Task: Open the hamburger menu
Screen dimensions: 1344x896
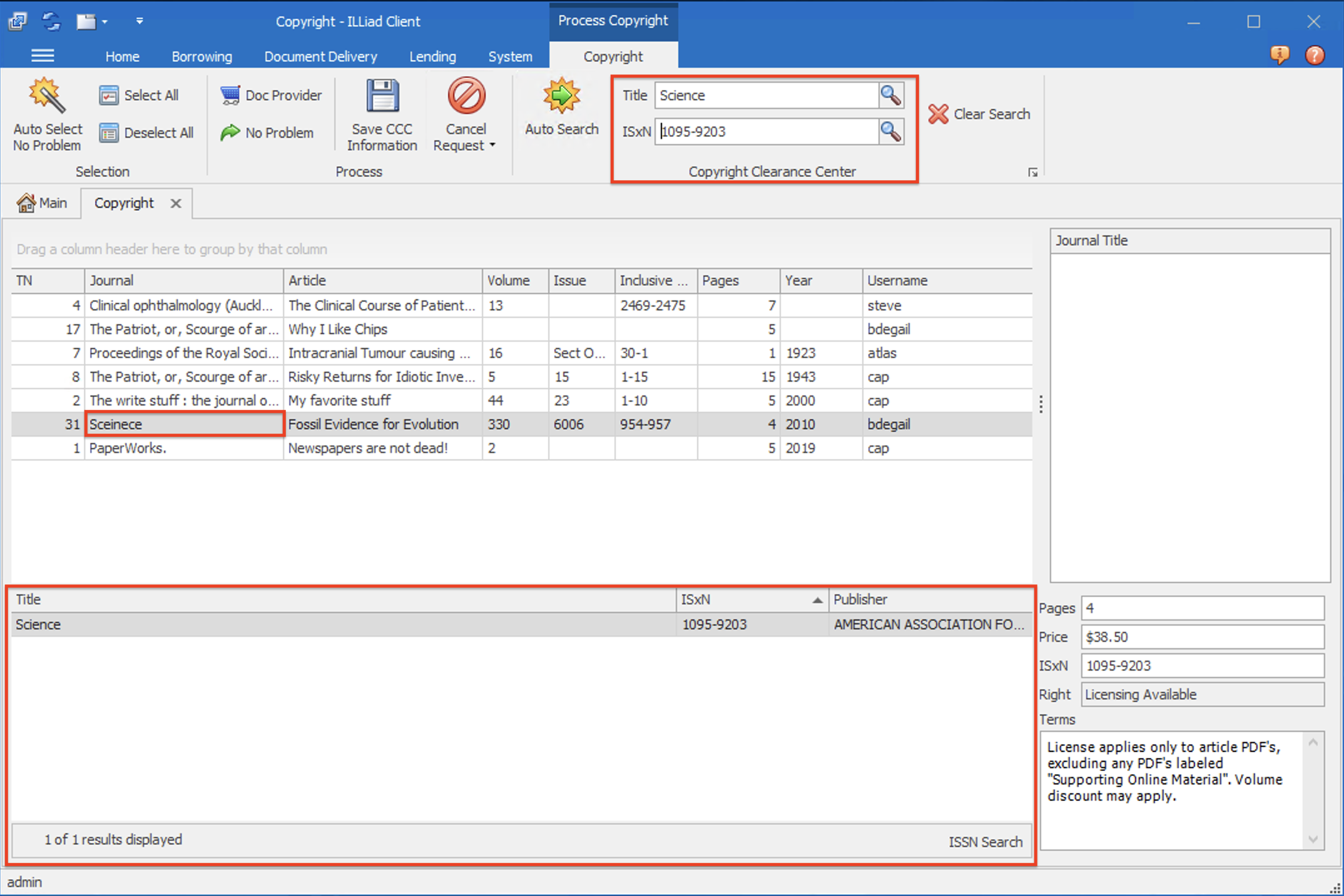Action: pos(43,55)
